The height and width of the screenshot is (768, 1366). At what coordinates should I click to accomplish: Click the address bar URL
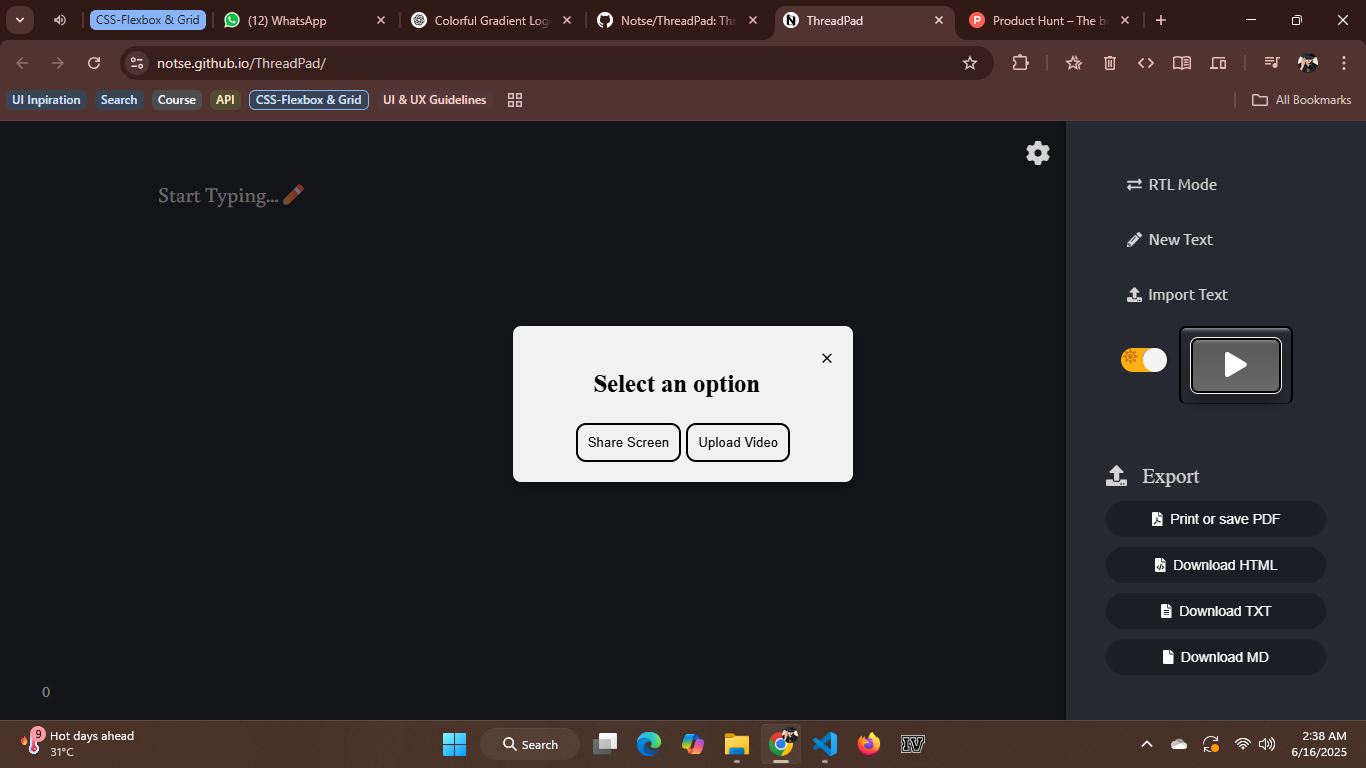click(241, 63)
